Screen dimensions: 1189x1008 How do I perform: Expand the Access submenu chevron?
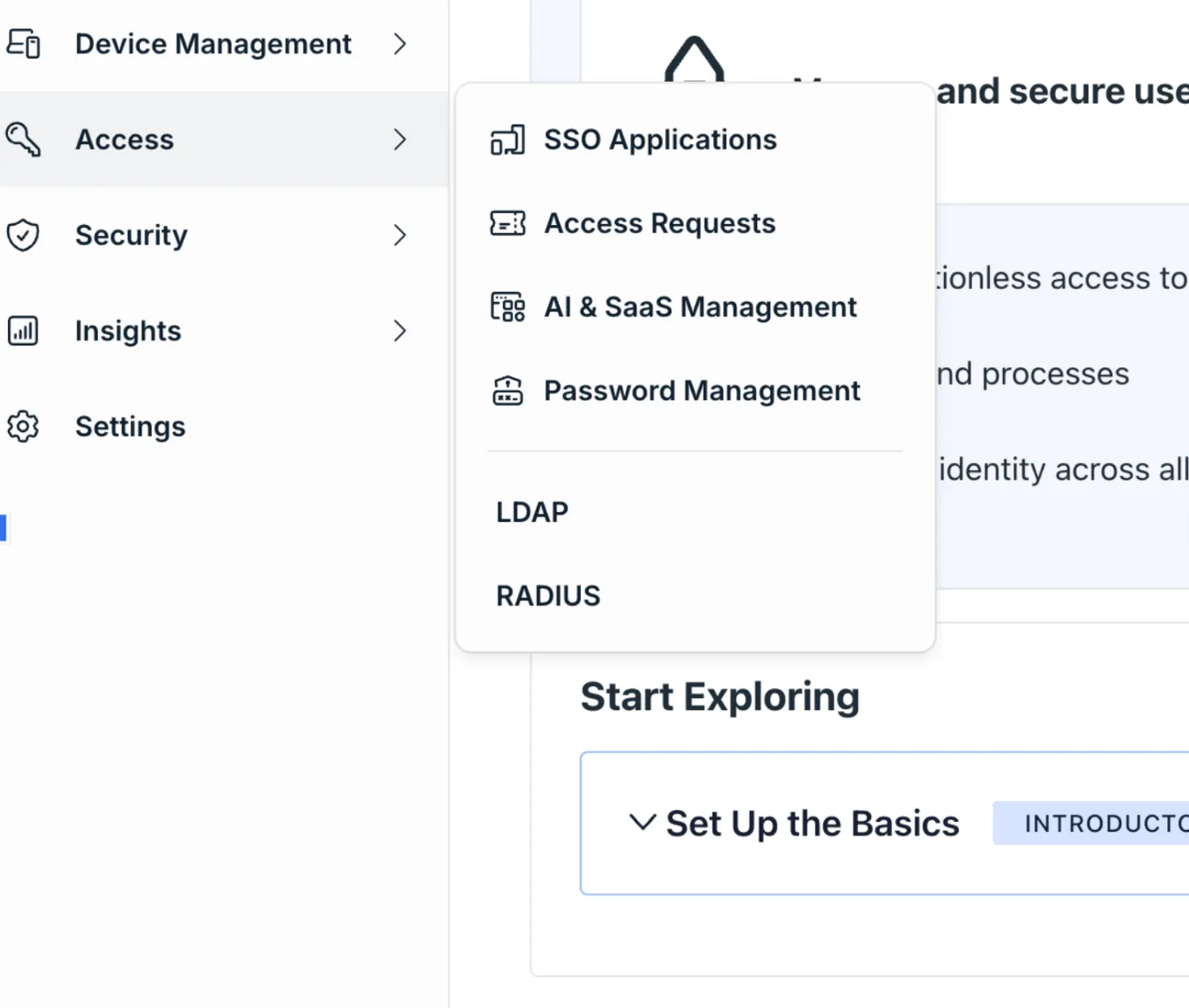click(400, 139)
